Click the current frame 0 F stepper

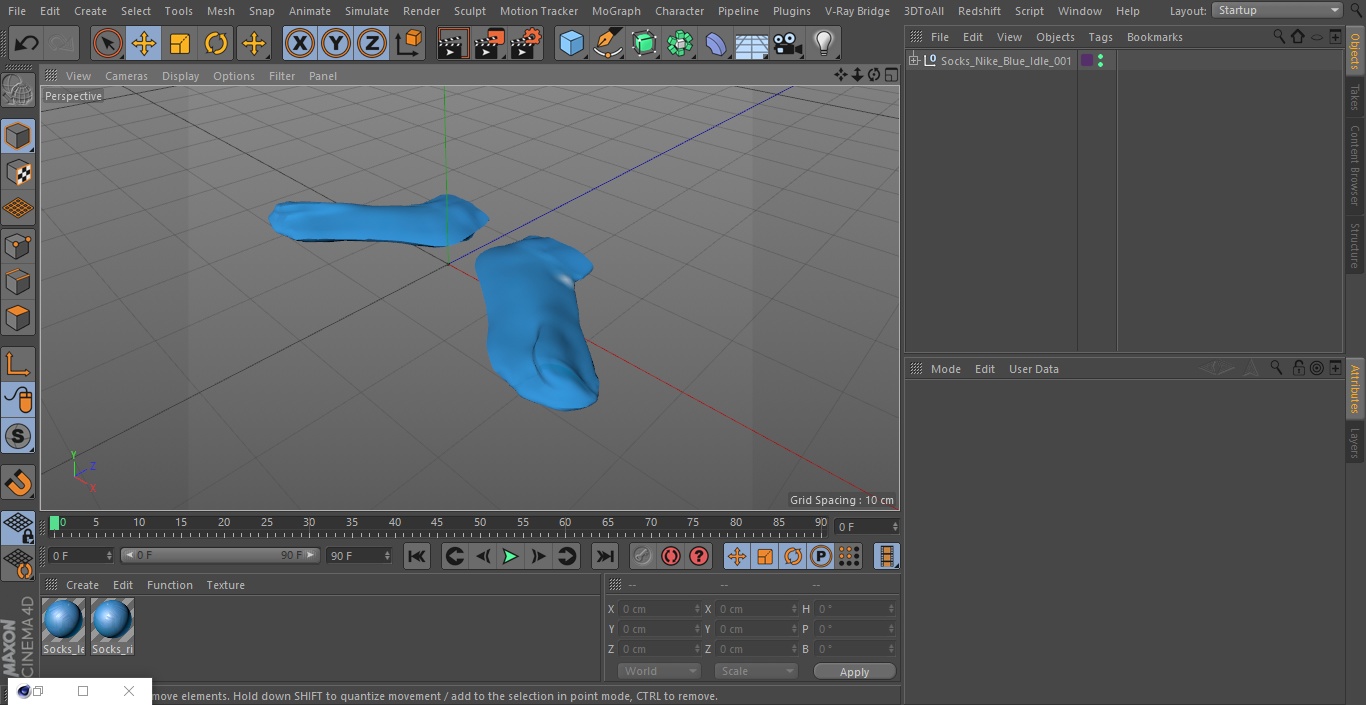click(x=895, y=526)
